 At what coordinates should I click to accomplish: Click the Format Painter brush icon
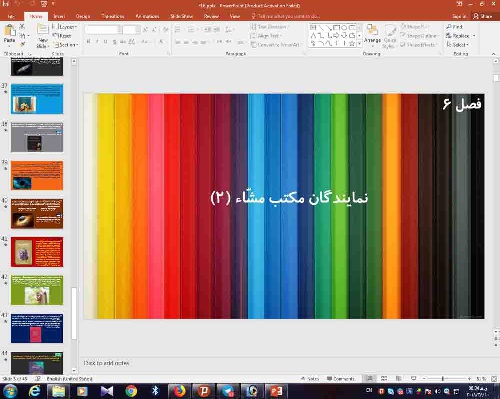click(22, 44)
